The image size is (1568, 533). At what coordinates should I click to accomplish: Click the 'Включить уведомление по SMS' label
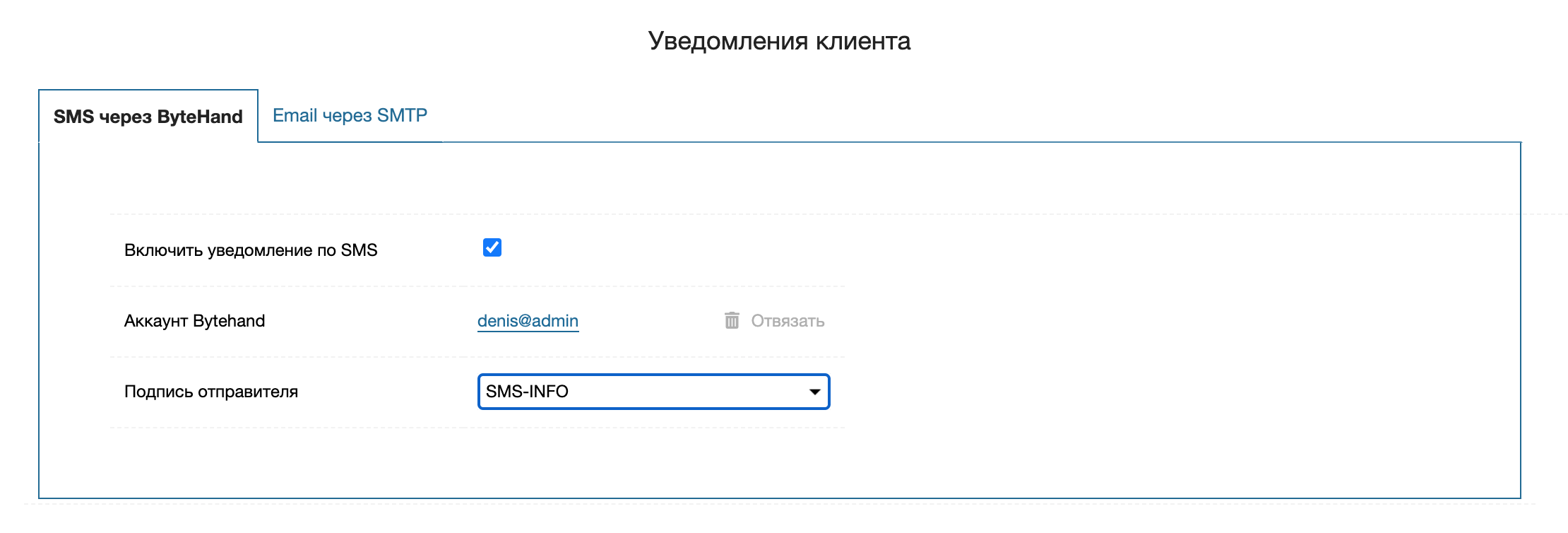point(251,250)
